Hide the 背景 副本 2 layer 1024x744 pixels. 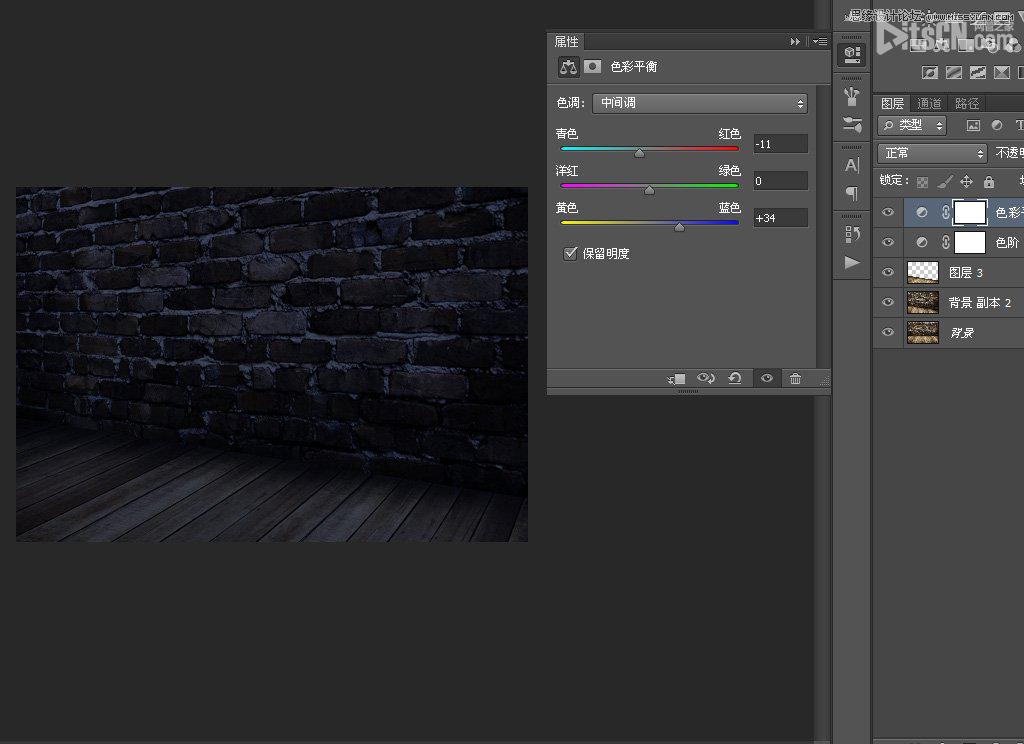click(x=888, y=302)
